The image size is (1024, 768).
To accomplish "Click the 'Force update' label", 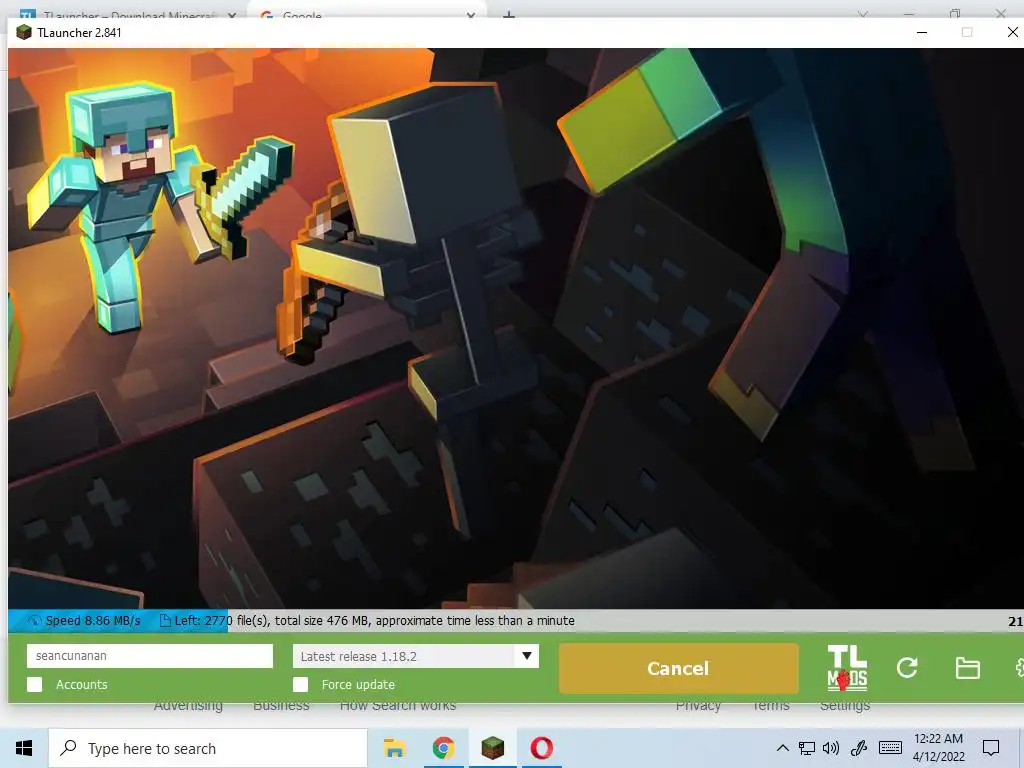I will click(x=358, y=684).
